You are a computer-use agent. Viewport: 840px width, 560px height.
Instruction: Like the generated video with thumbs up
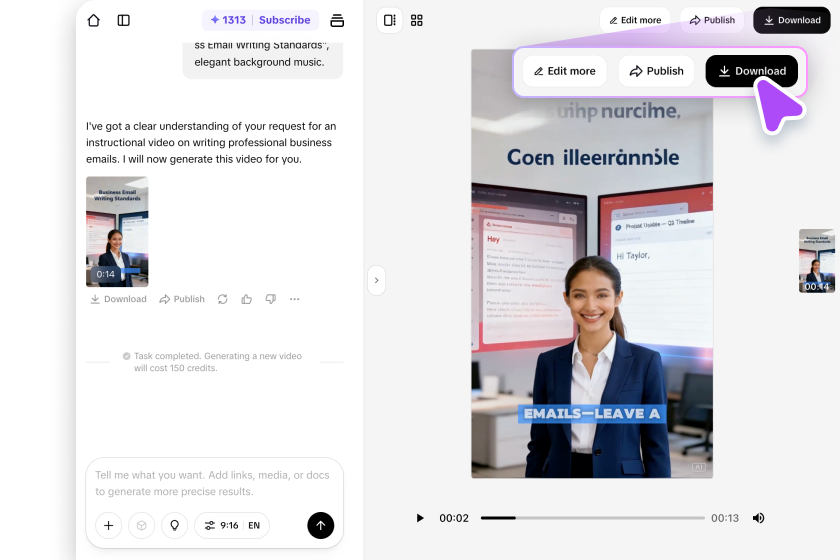click(x=247, y=299)
